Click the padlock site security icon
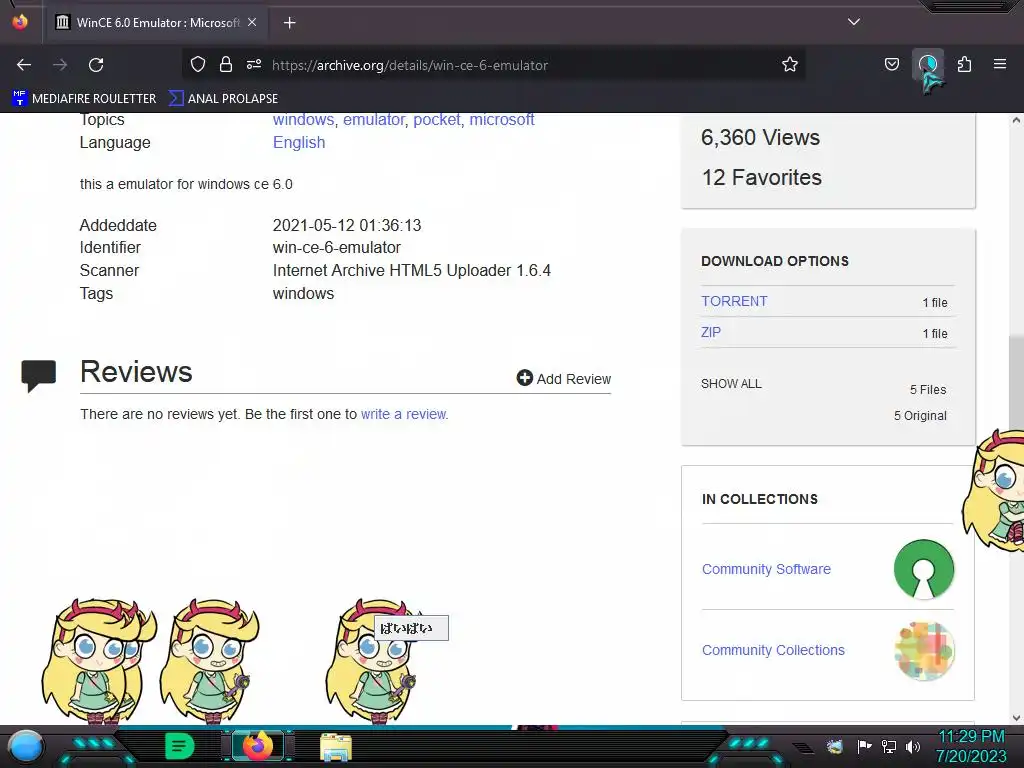Screen dimensions: 1024x768 pos(226,64)
